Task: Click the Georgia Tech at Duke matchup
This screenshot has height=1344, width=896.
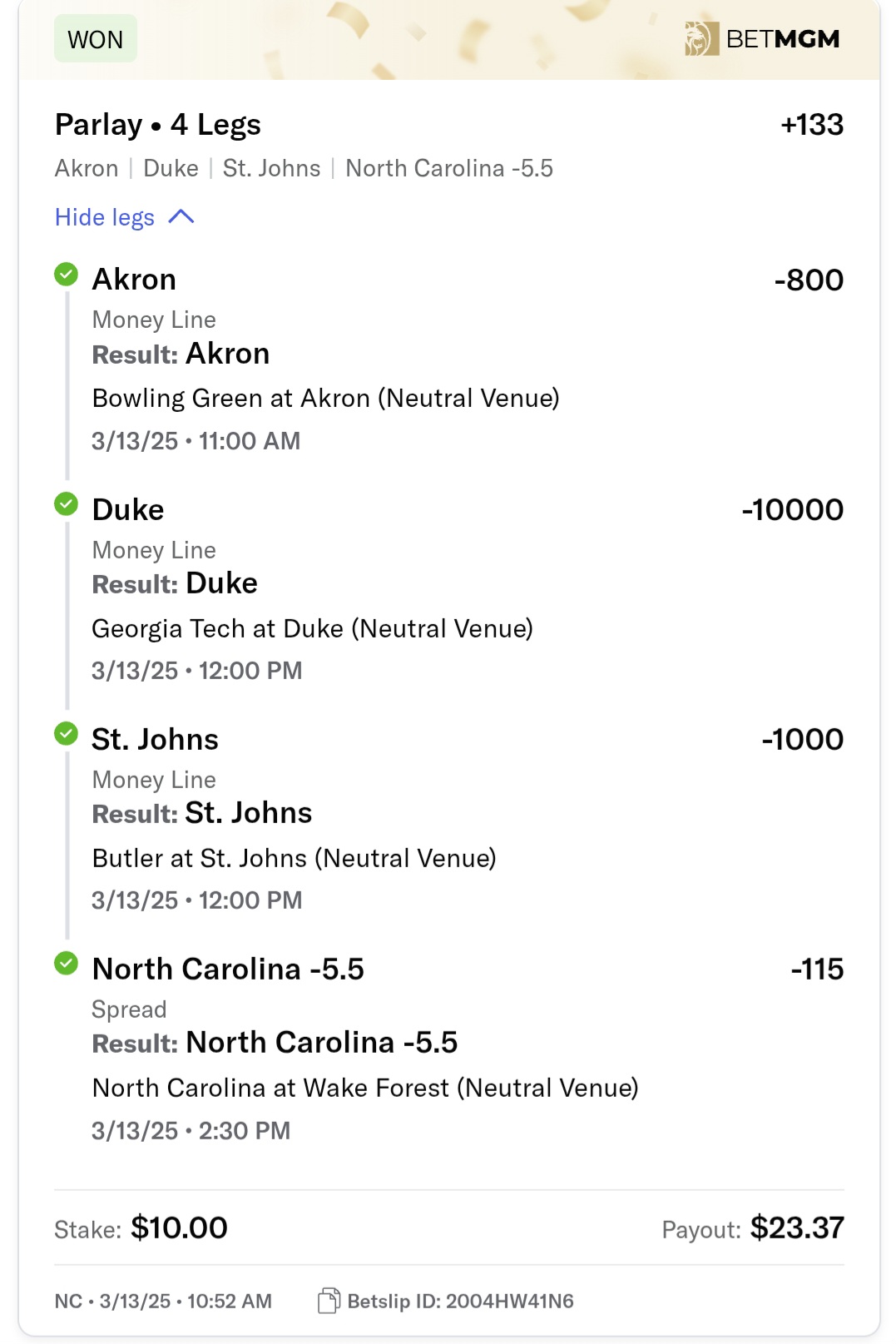Action: point(312,628)
